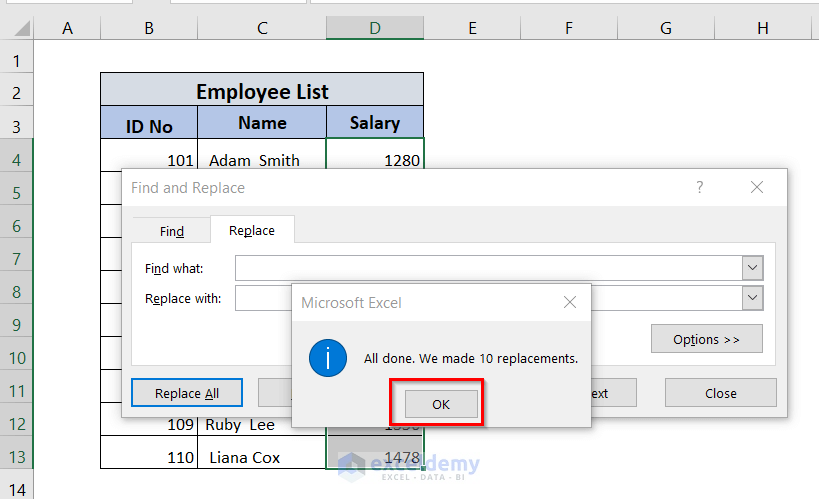Select column E header
Image resolution: width=819 pixels, height=499 pixels.
tap(472, 28)
